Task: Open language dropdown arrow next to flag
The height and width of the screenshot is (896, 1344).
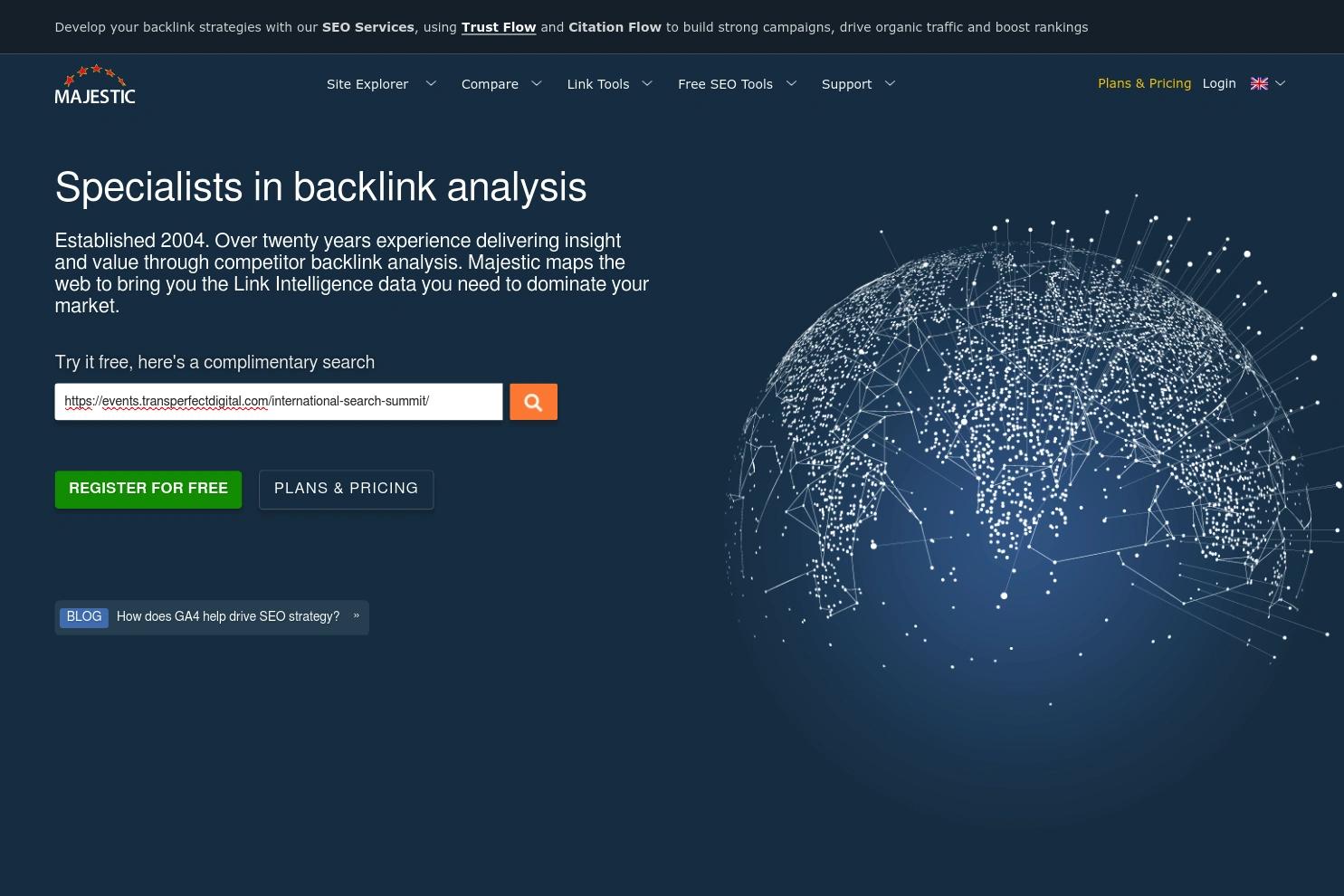Action: point(1280,83)
